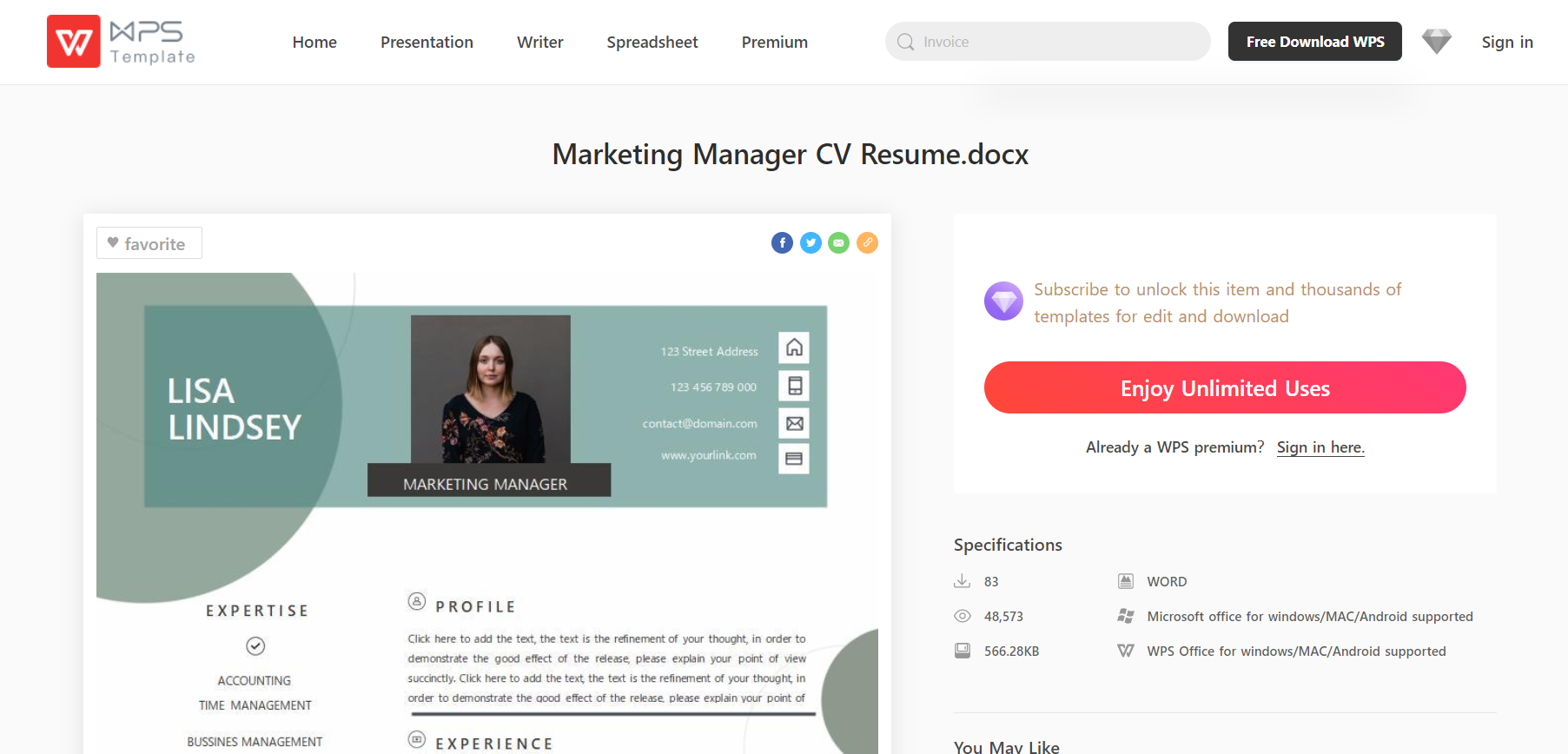Click the Sign in here link
The image size is (1568, 754).
[x=1320, y=447]
